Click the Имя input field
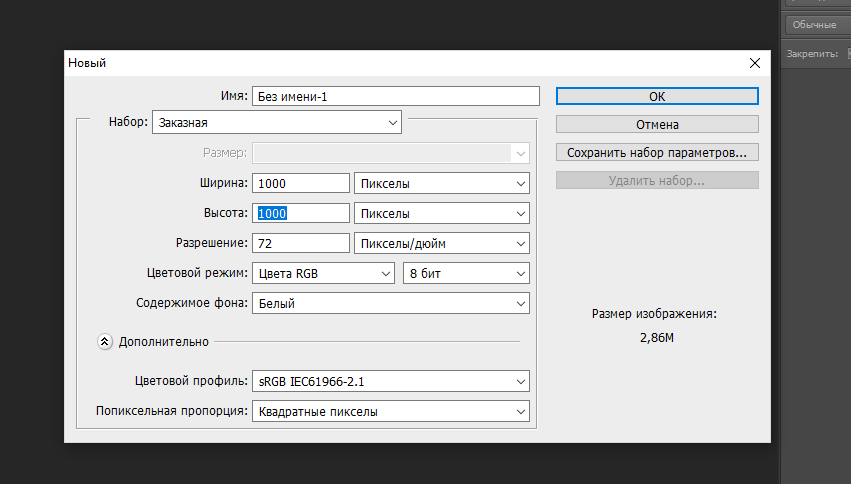Image resolution: width=851 pixels, height=484 pixels. (x=396, y=96)
